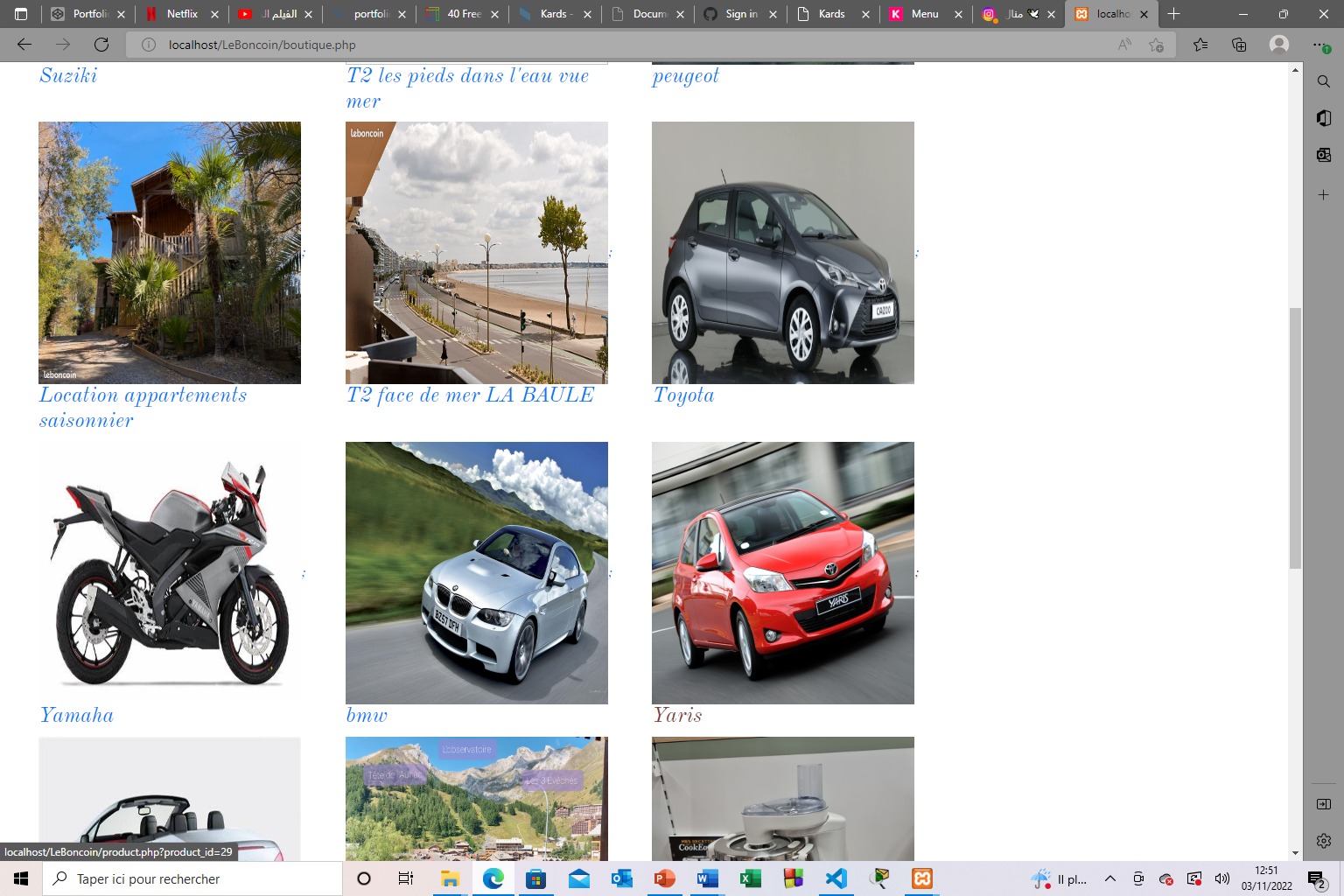This screenshot has height=896, width=1344.
Task: Open Visual Studio Code from taskbar
Action: [836, 878]
